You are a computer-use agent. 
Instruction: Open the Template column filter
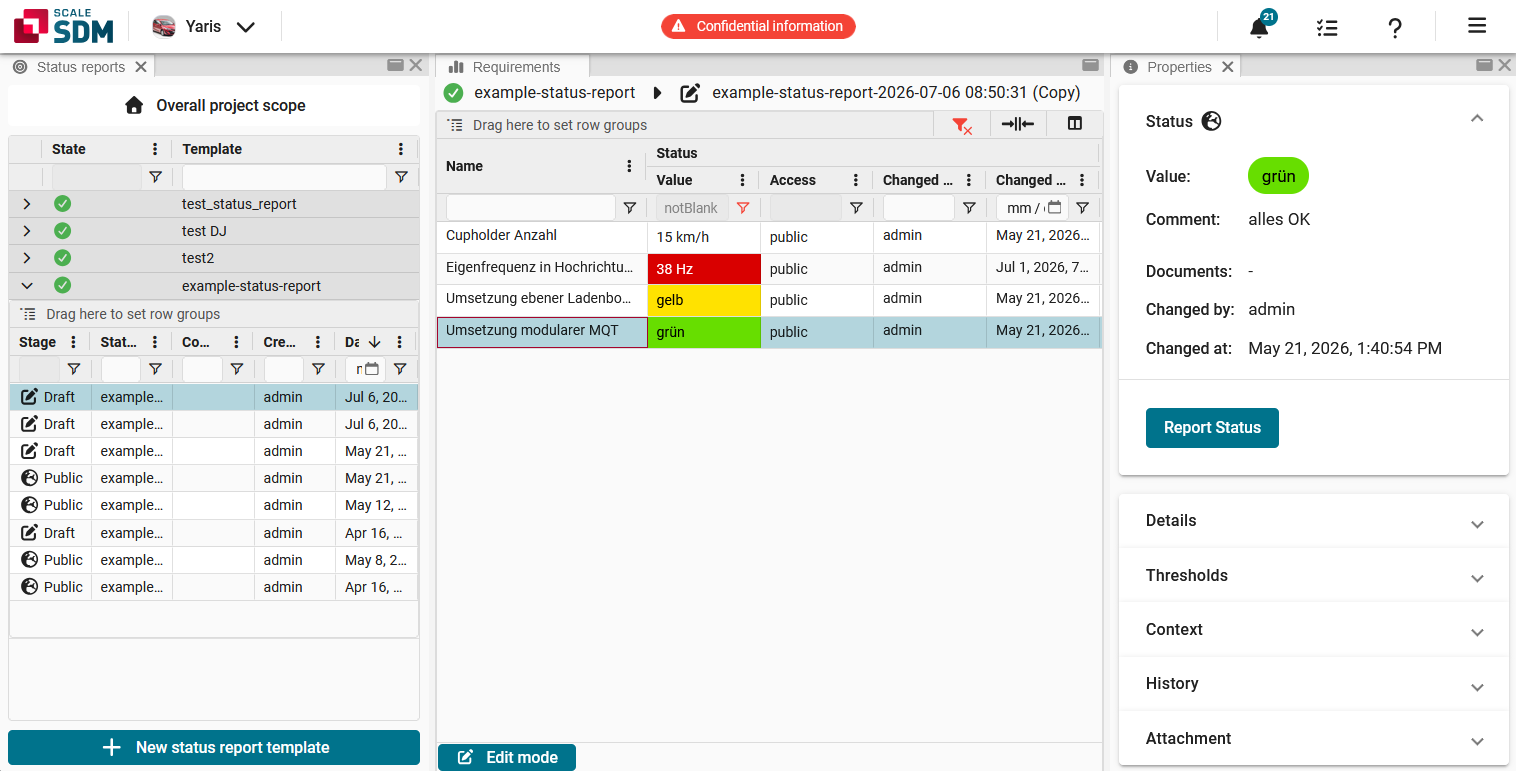coord(401,177)
